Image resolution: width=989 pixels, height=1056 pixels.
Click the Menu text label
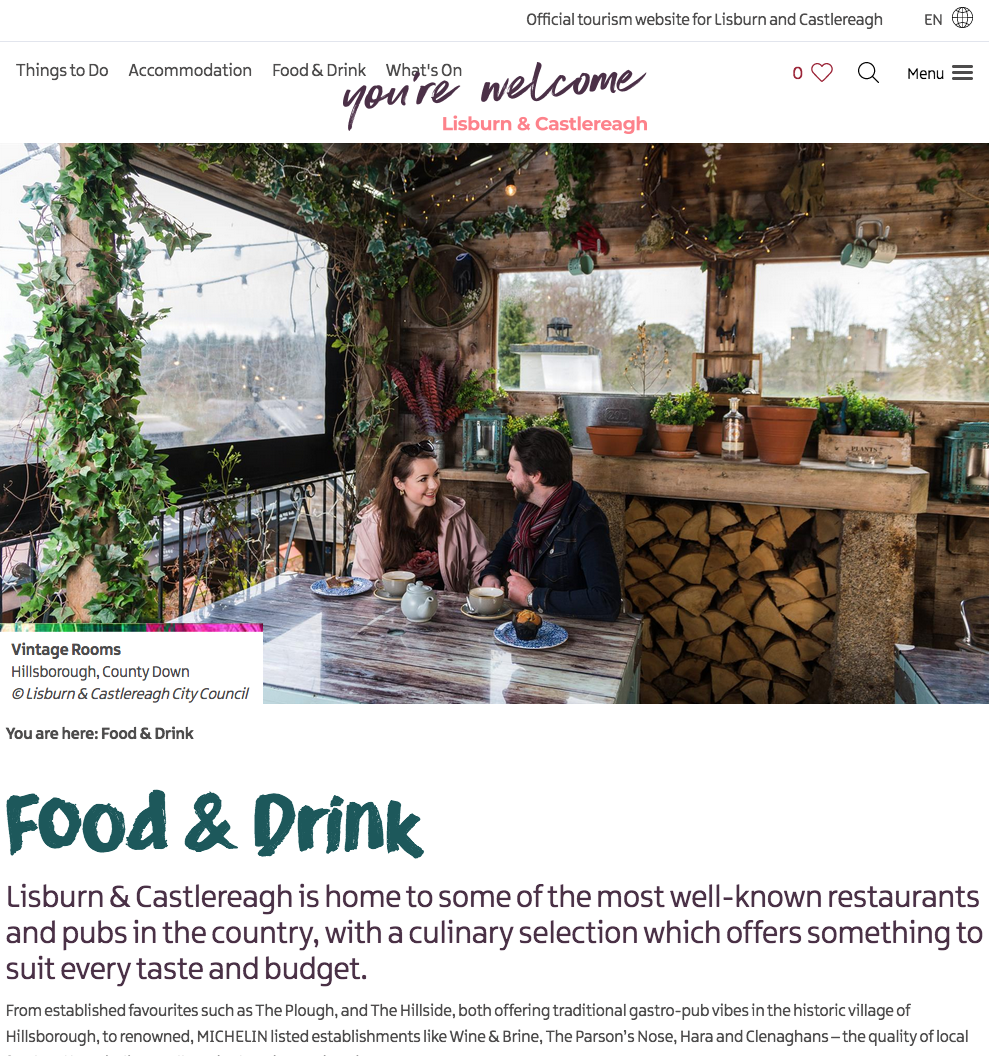click(925, 73)
